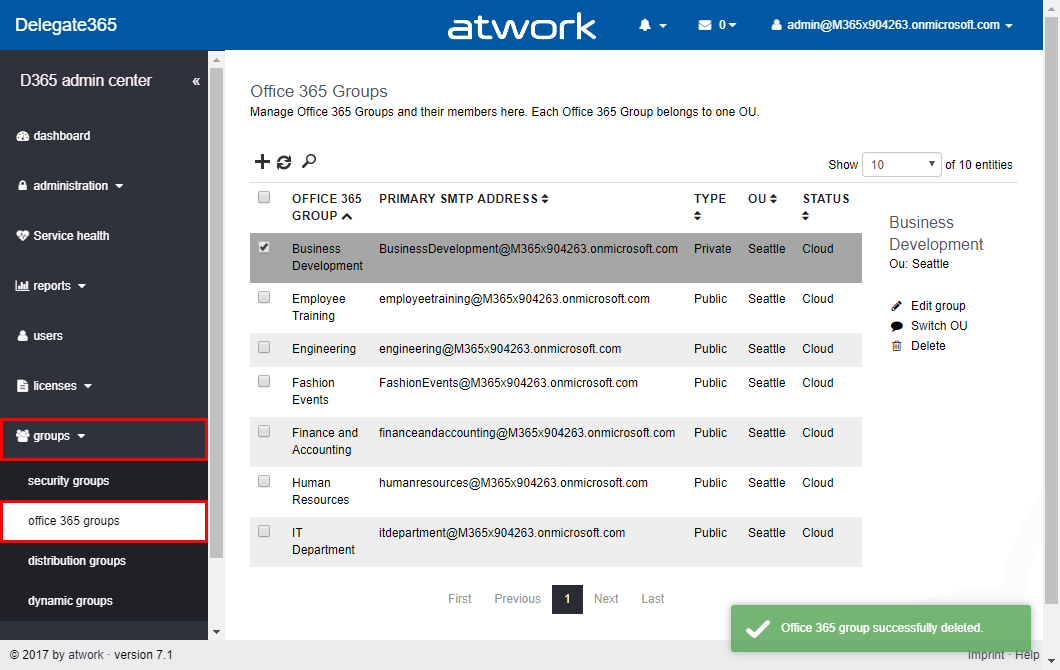The width and height of the screenshot is (1060, 670).
Task: Expand the admin account dropdown
Action: pyautogui.click(x=892, y=25)
